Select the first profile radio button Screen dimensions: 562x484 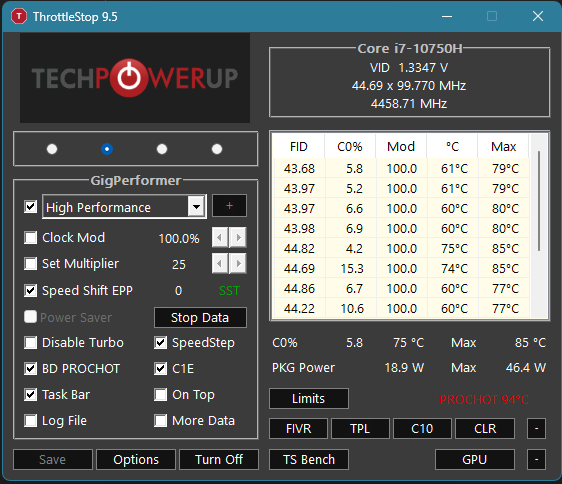(52, 149)
